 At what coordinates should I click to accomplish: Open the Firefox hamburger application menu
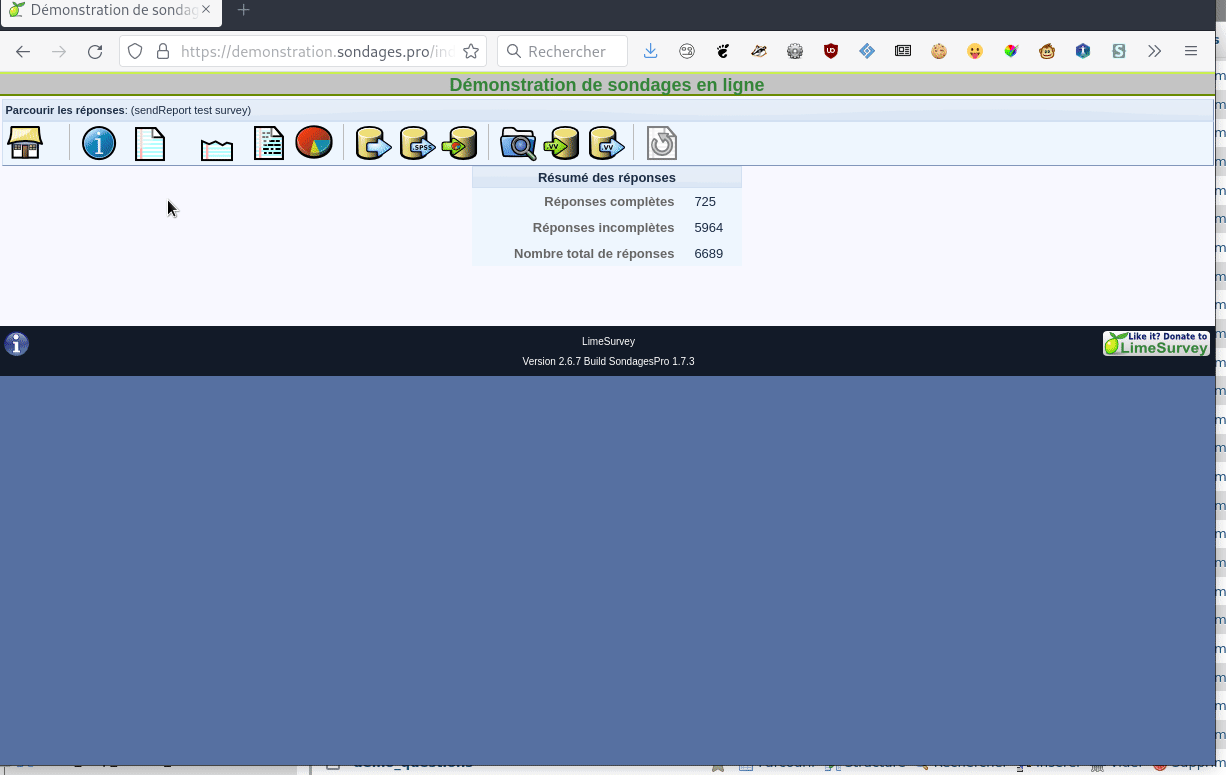pyautogui.click(x=1190, y=51)
